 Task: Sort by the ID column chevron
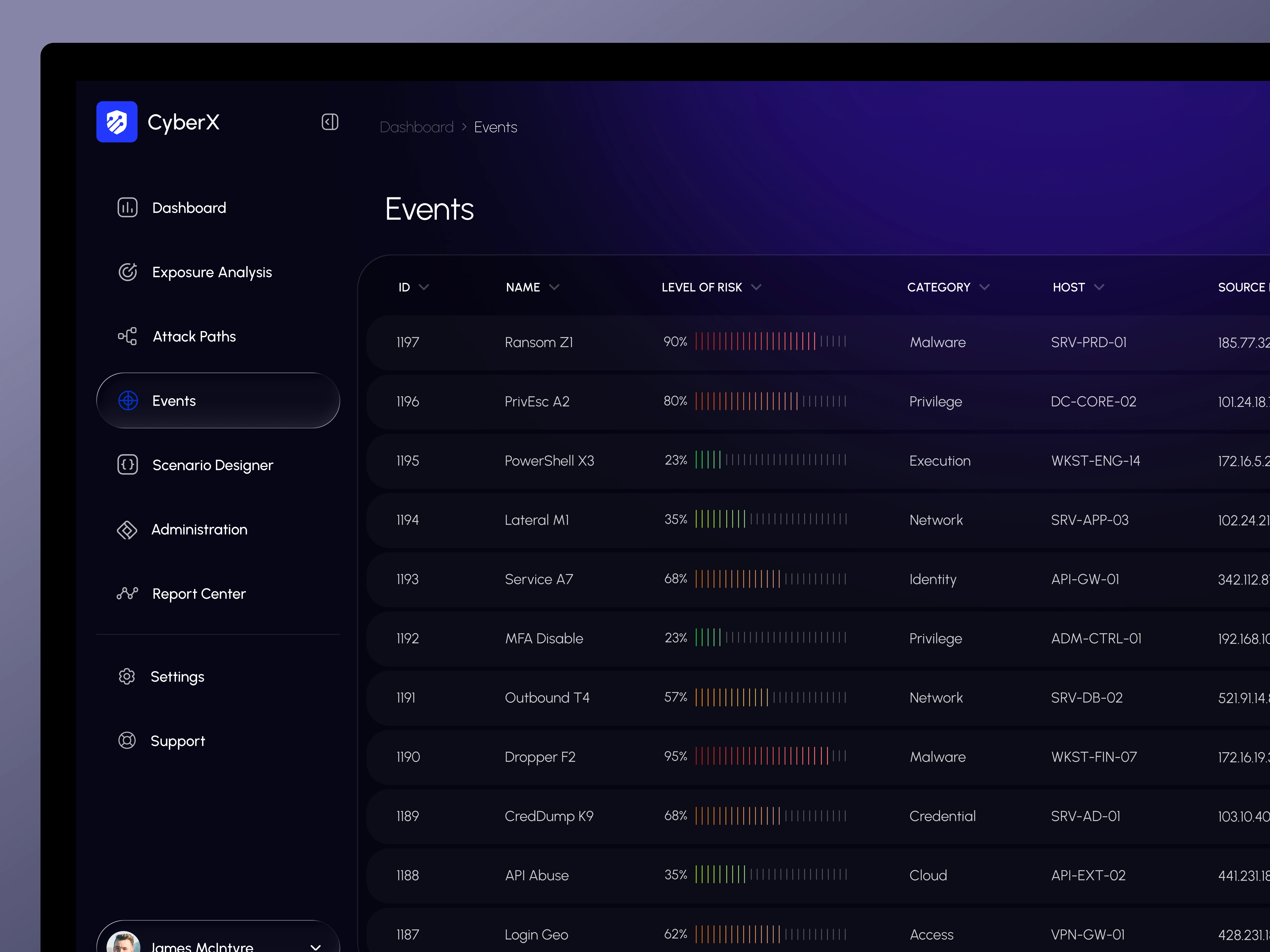click(424, 287)
